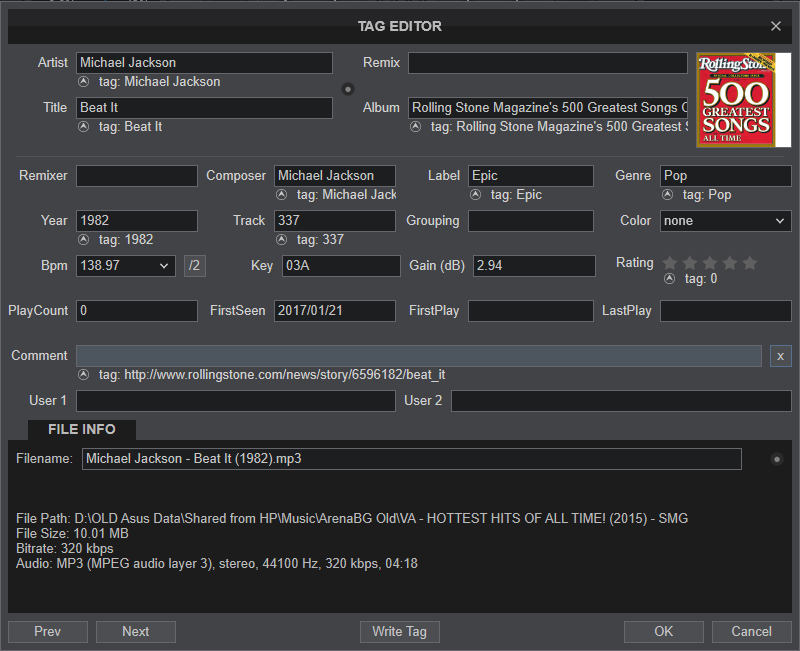The height and width of the screenshot is (651, 800).
Task: Click the 'Bitrate: 320 kbps' text
Action: tap(65, 548)
